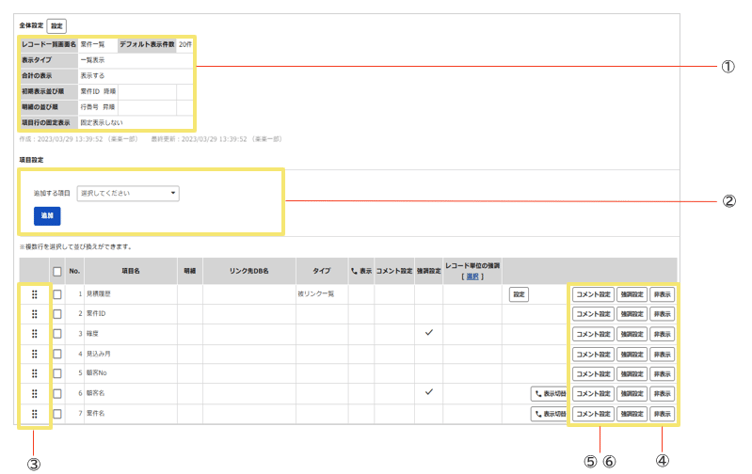This screenshot has width=752, height=474.
Task: Open コメント設定 for row 3 確度
Action: [593, 334]
